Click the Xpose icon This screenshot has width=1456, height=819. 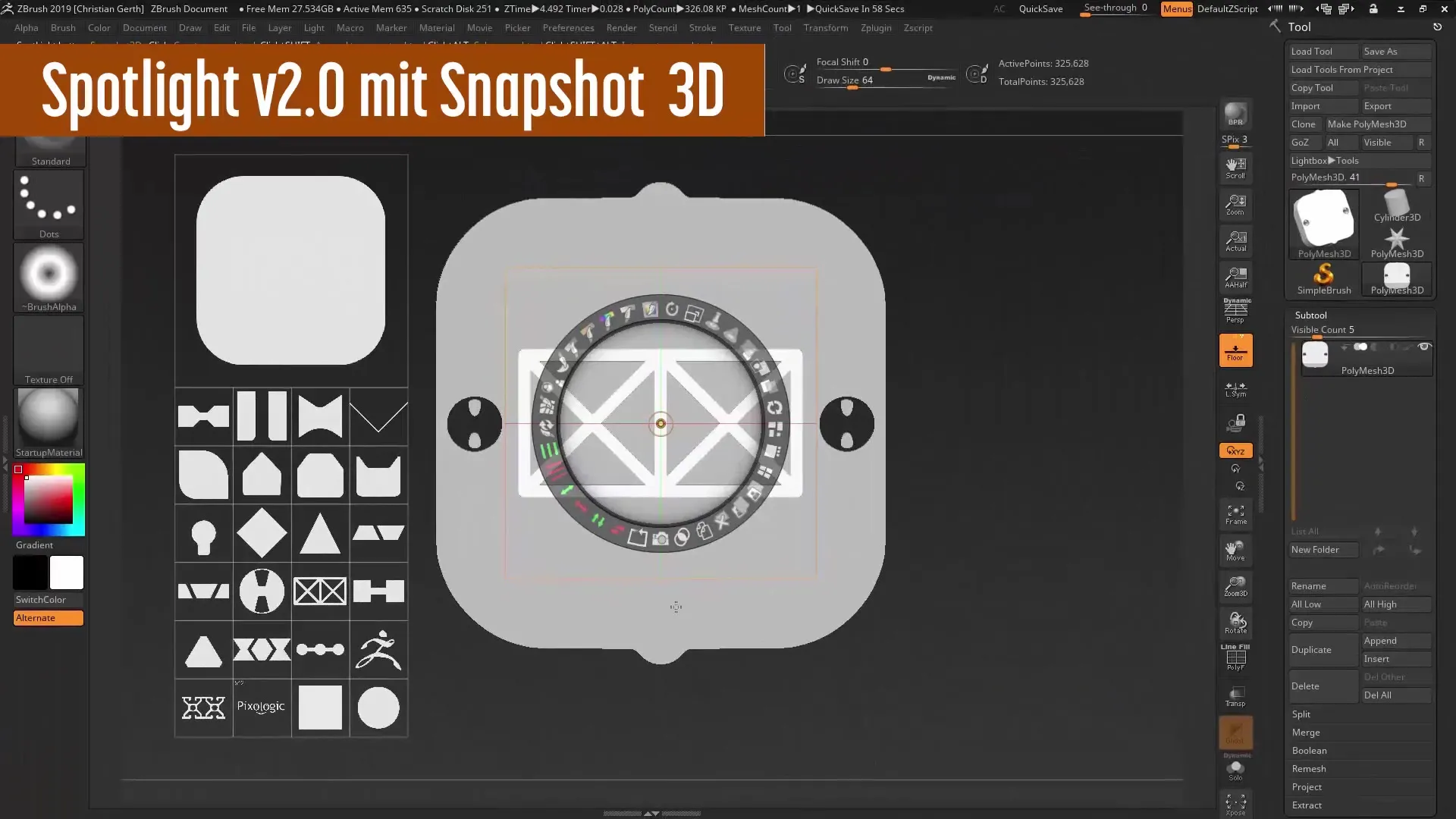tap(1235, 805)
